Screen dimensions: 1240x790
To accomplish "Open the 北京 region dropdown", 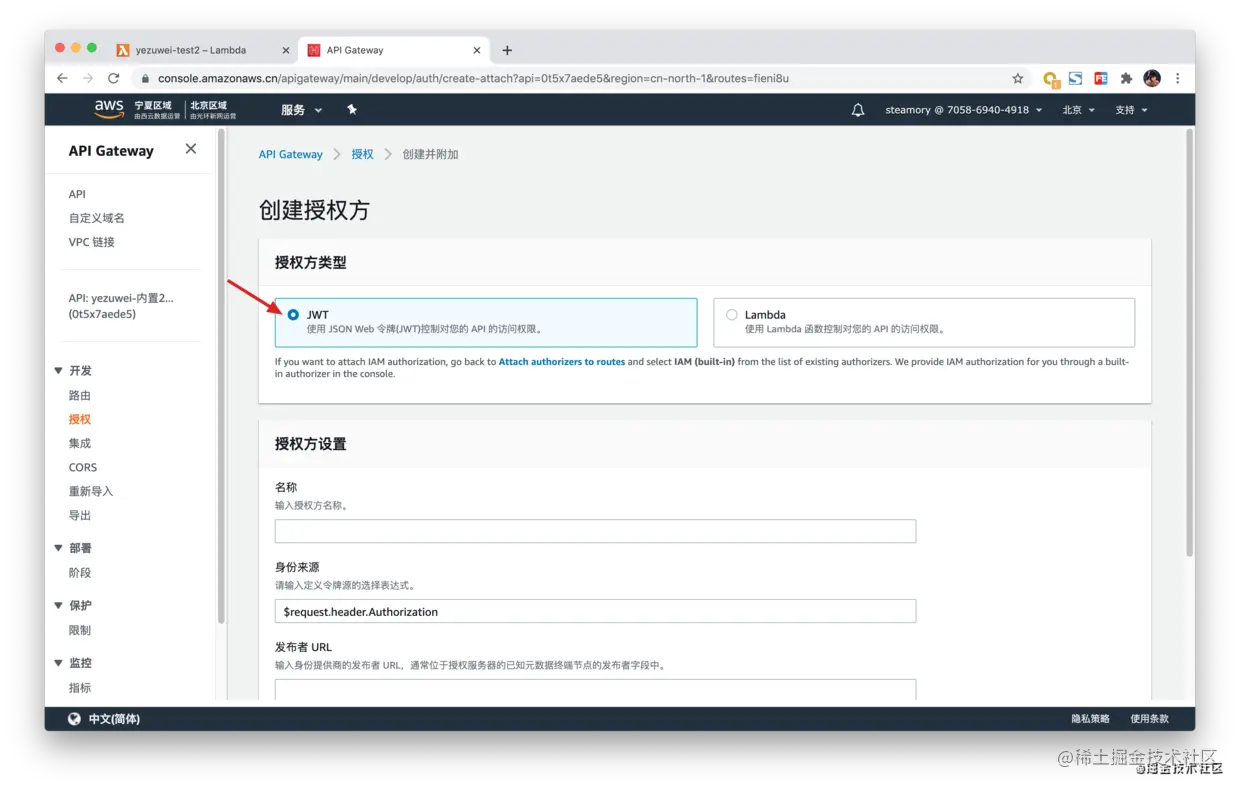I will (1079, 110).
